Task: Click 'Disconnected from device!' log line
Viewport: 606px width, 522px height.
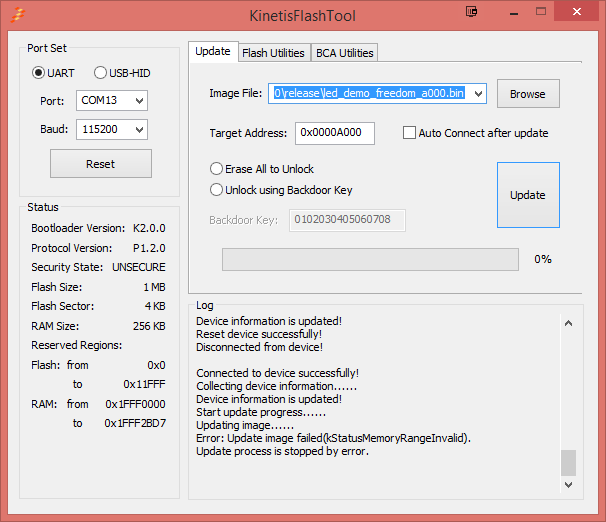Action: (259, 347)
